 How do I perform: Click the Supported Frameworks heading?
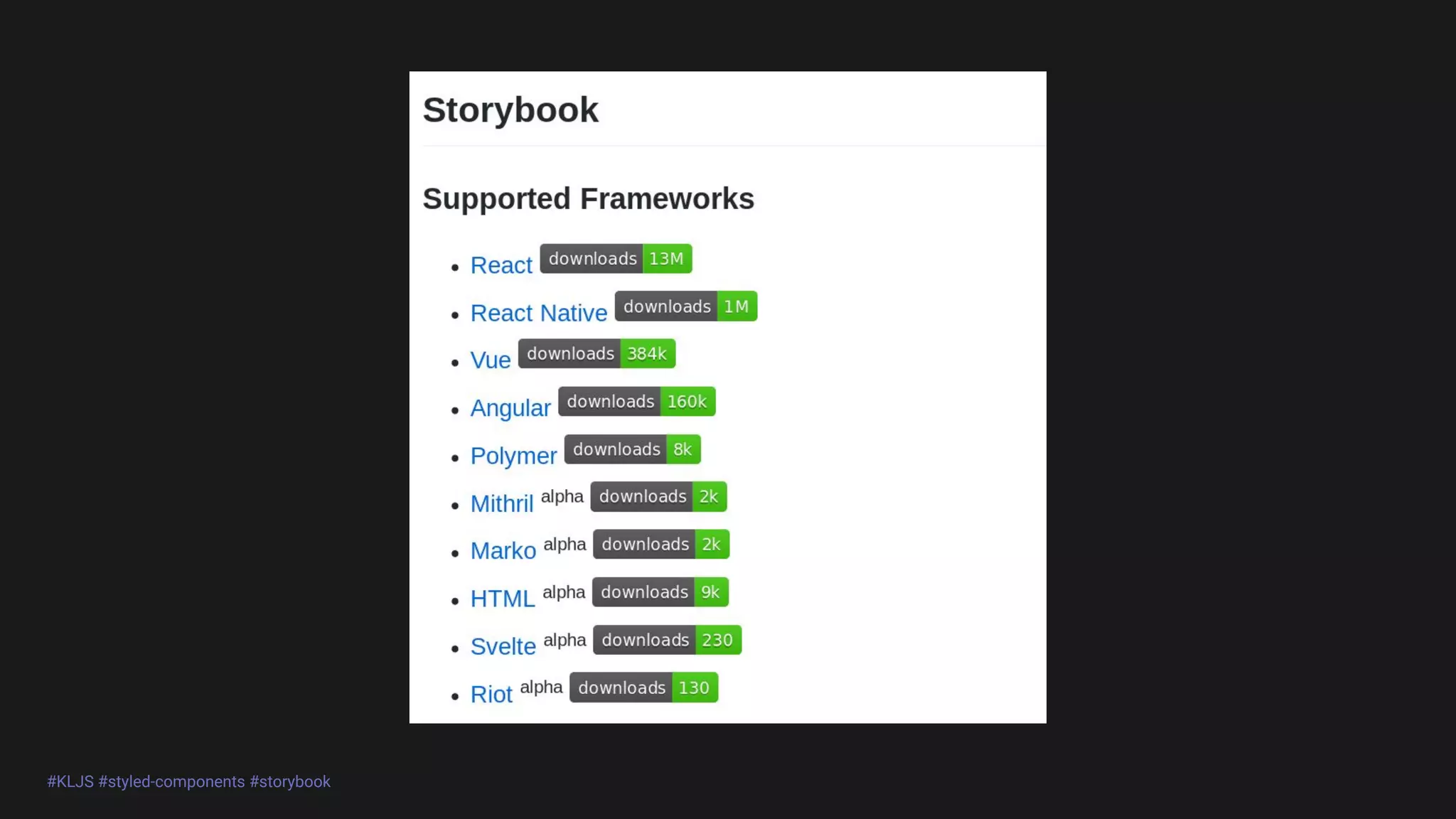click(588, 199)
